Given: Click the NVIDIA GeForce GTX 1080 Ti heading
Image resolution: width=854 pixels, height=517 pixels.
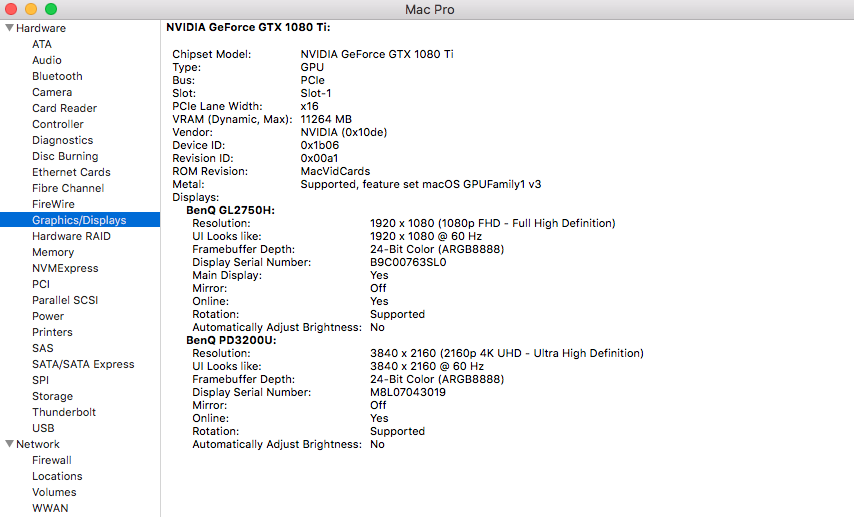Looking at the screenshot, I should [x=248, y=27].
